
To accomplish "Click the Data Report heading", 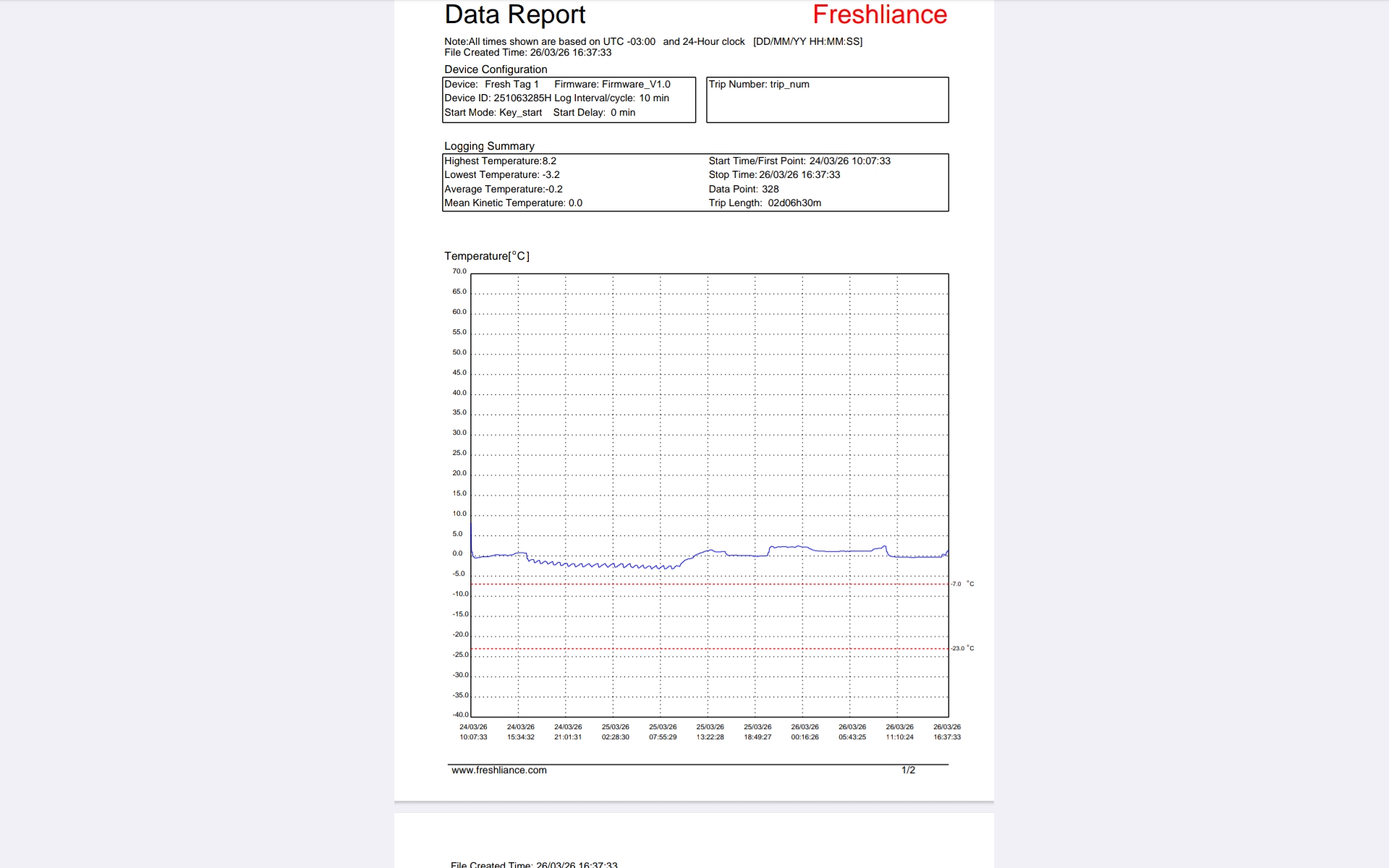I will point(514,15).
